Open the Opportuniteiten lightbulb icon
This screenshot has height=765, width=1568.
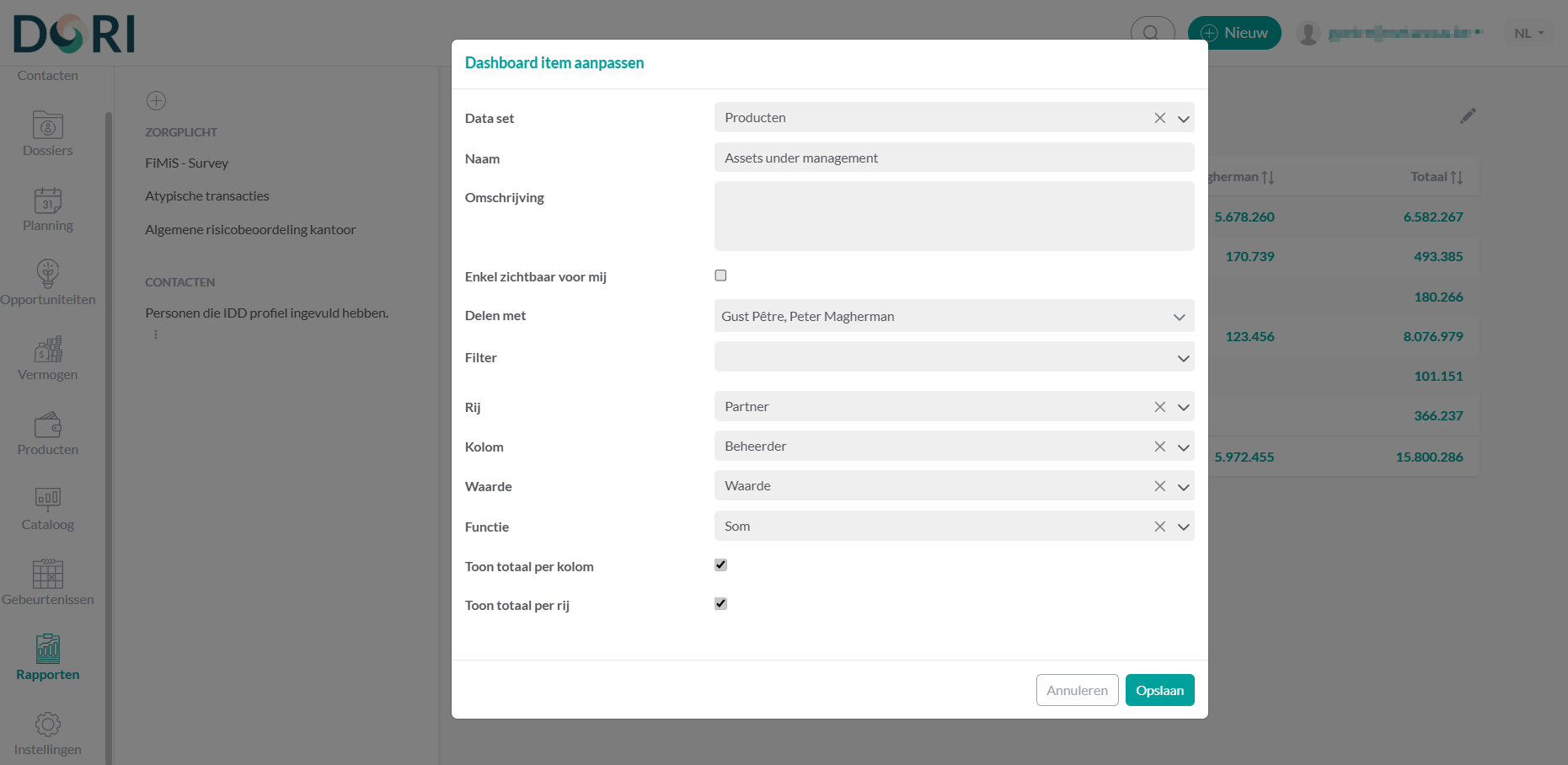(48, 274)
